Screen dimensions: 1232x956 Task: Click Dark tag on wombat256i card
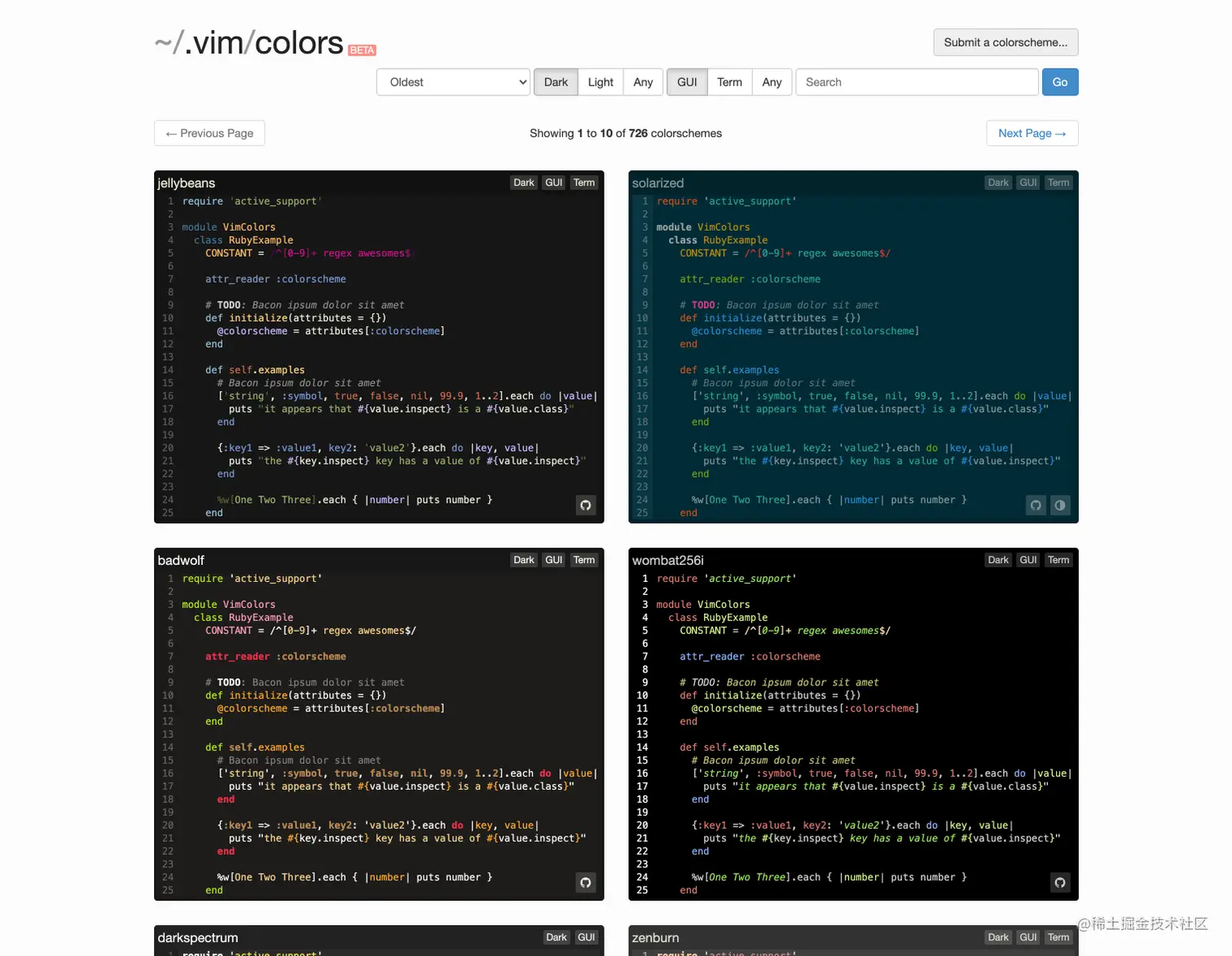(998, 560)
